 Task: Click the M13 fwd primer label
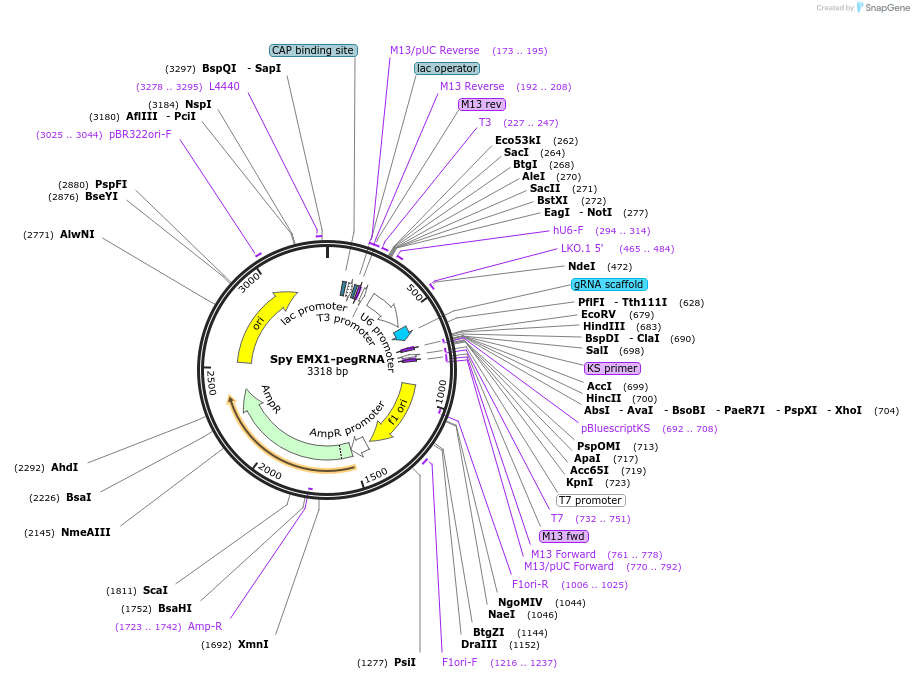563,536
